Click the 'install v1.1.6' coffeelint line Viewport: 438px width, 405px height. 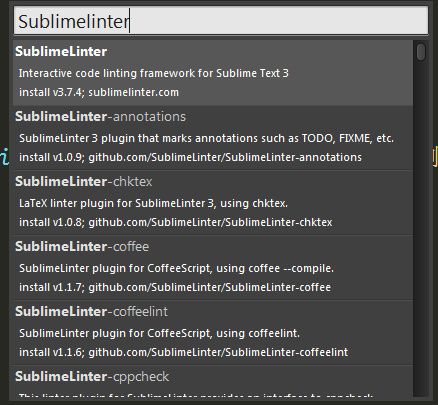184,352
